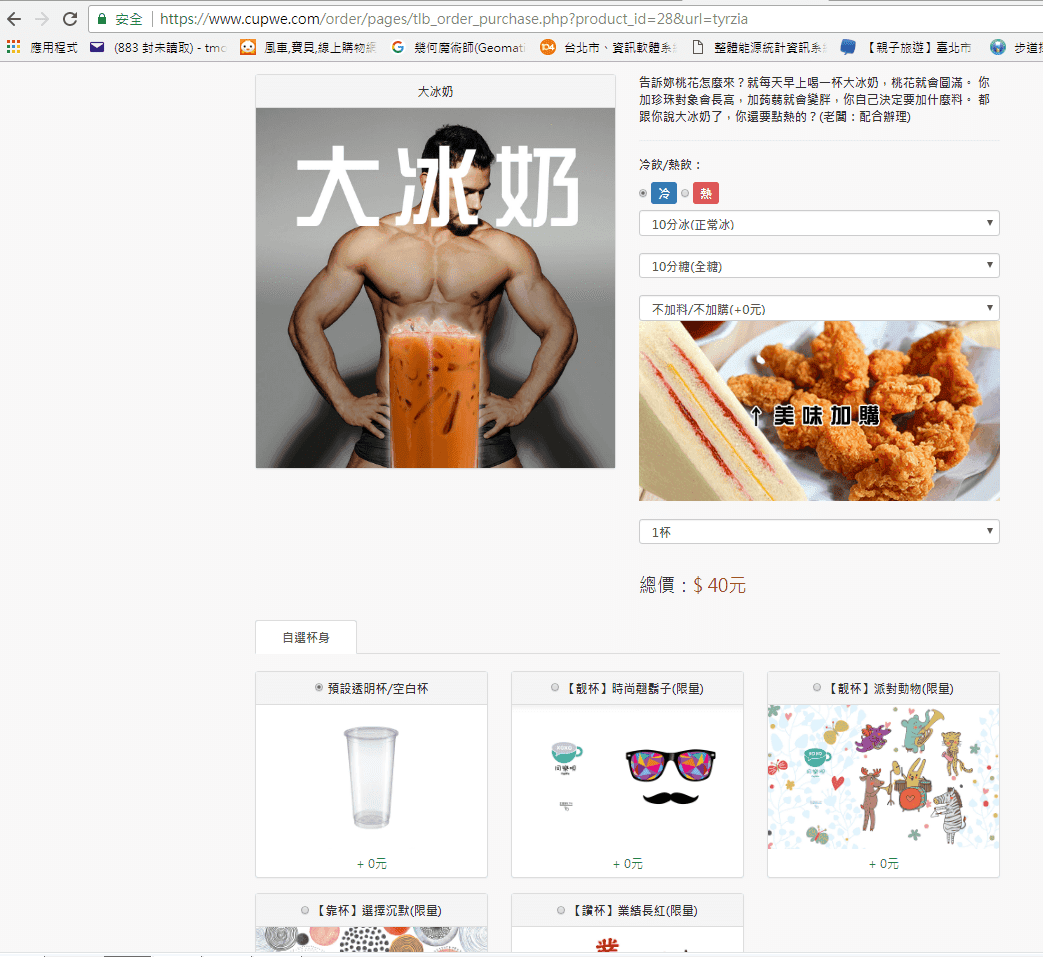
Task: Switch to the 自選杯身 tab
Action: 306,637
